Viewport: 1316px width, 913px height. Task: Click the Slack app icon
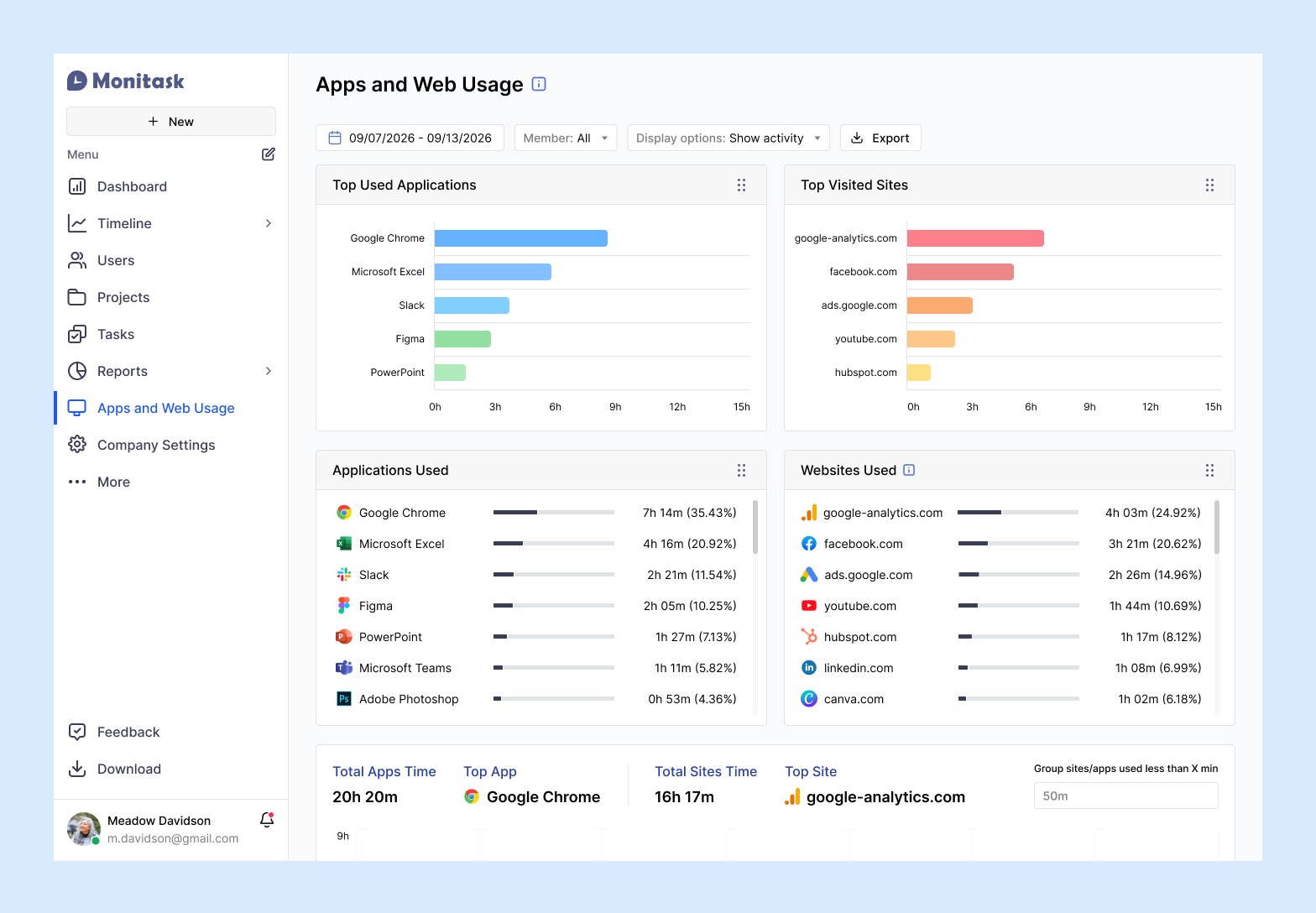(x=344, y=575)
